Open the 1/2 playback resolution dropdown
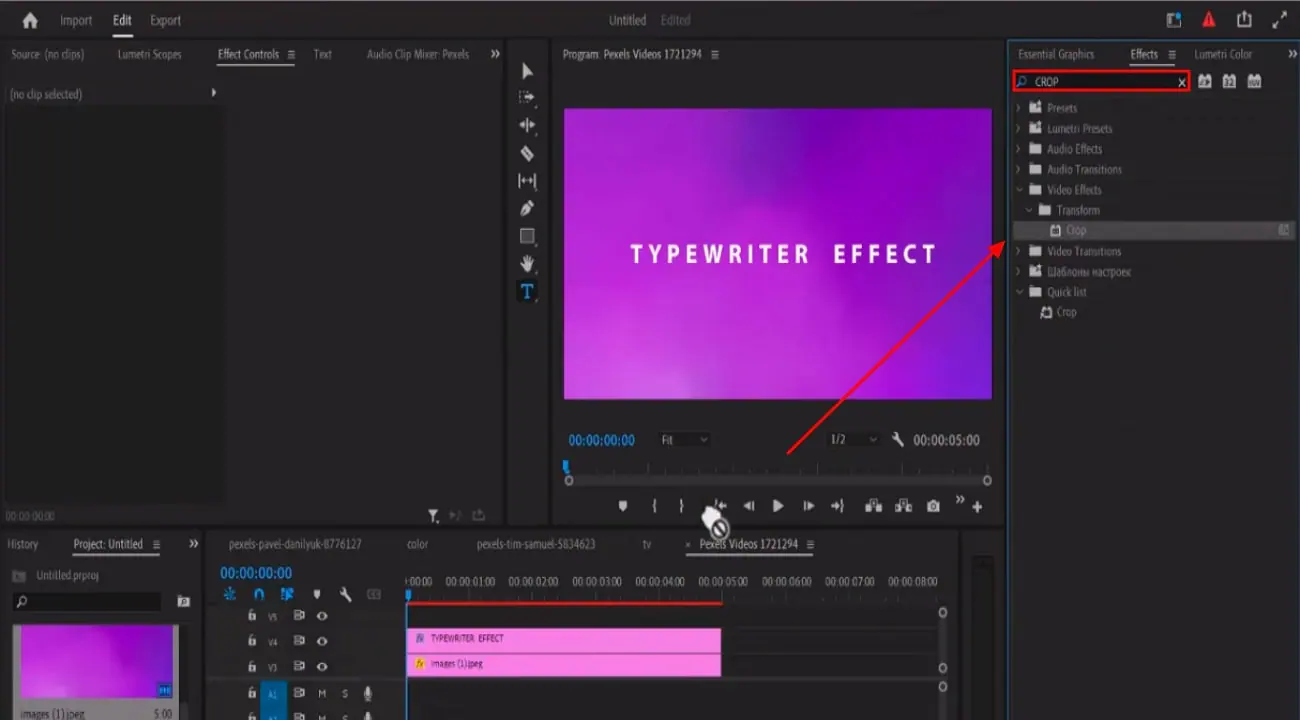Screen dimensions: 1300x720 coord(854,440)
